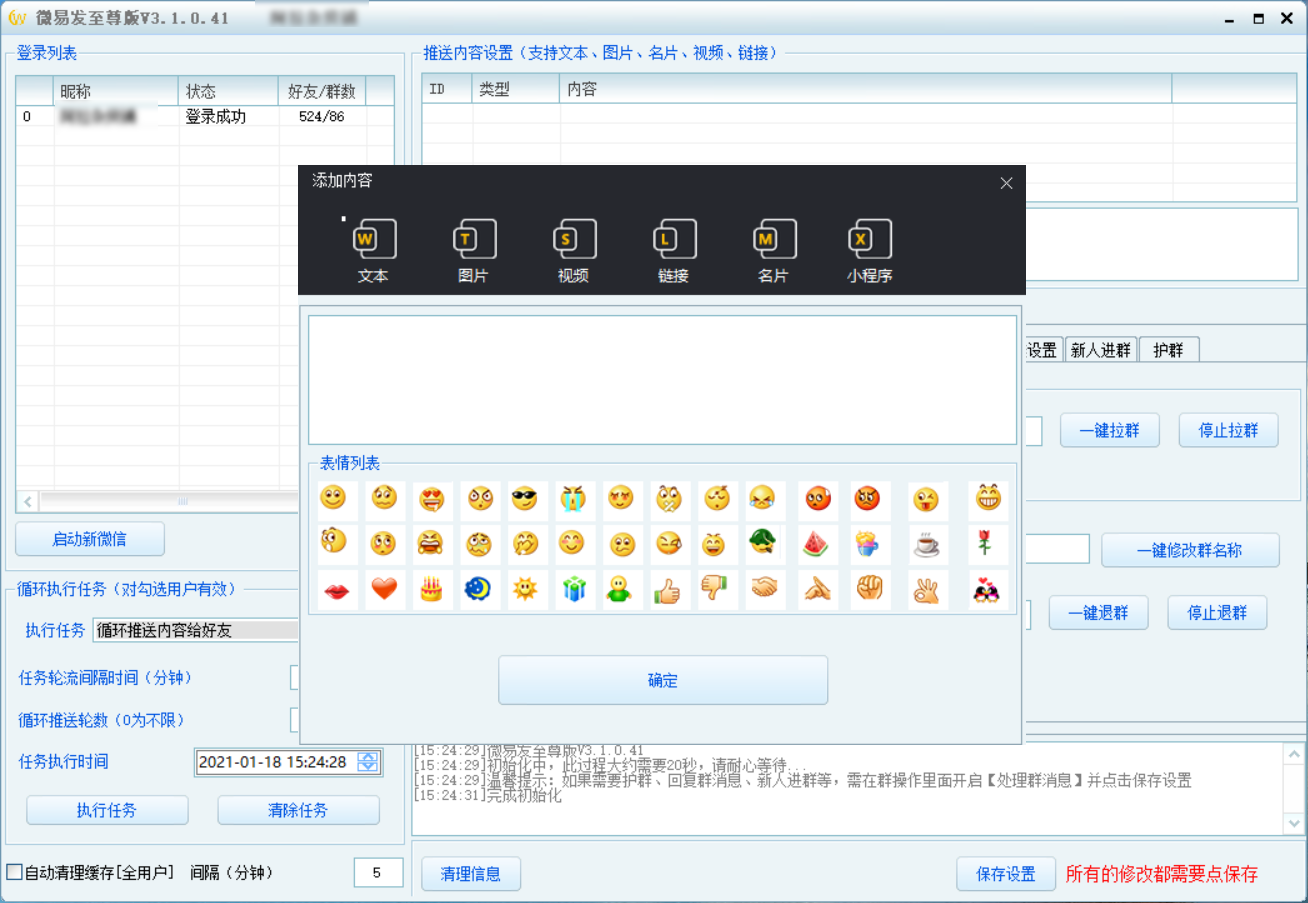Click log panel scrollbar up arrow
Image resolution: width=1308 pixels, height=903 pixels.
pyautogui.click(x=1294, y=754)
